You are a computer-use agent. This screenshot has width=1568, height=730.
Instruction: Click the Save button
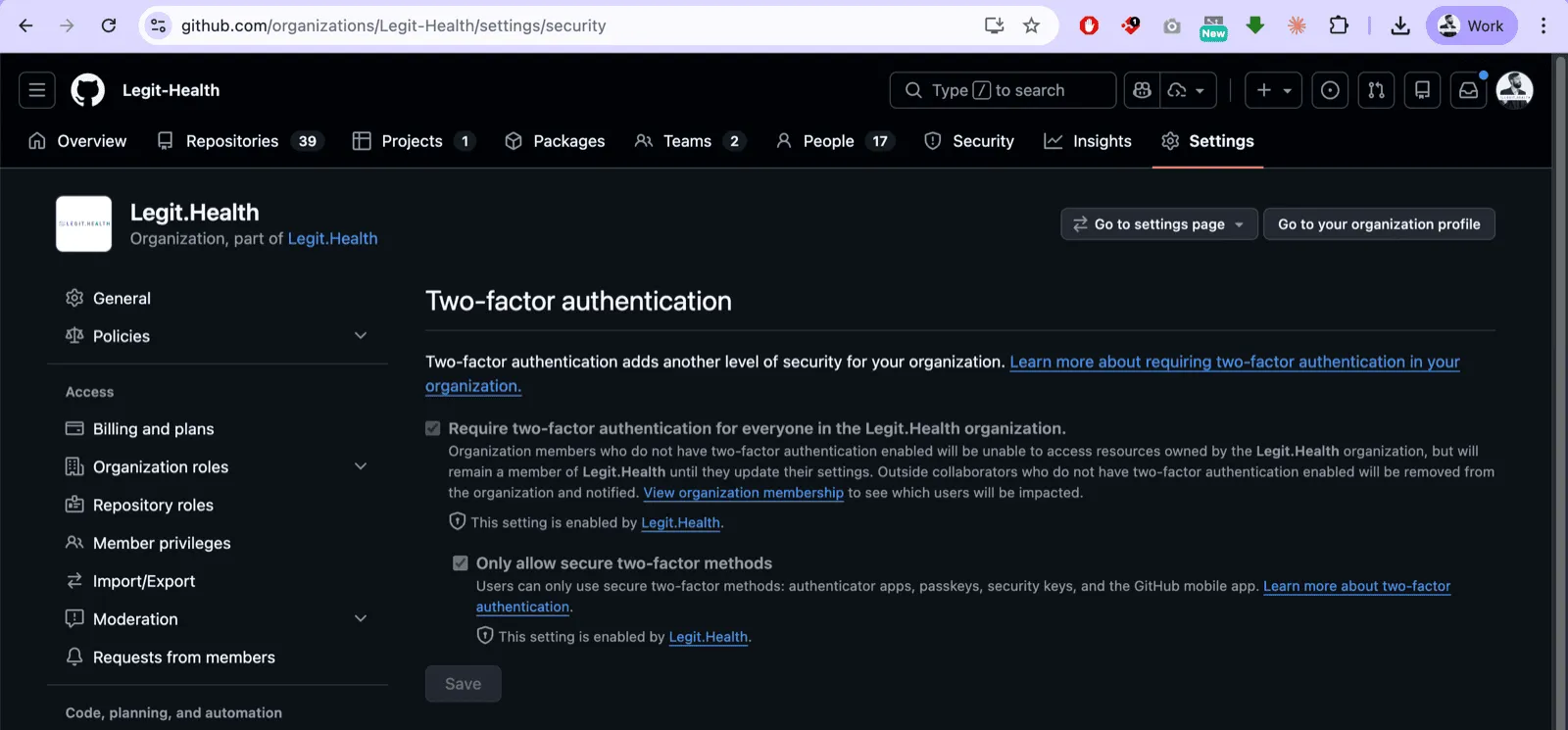coord(464,684)
